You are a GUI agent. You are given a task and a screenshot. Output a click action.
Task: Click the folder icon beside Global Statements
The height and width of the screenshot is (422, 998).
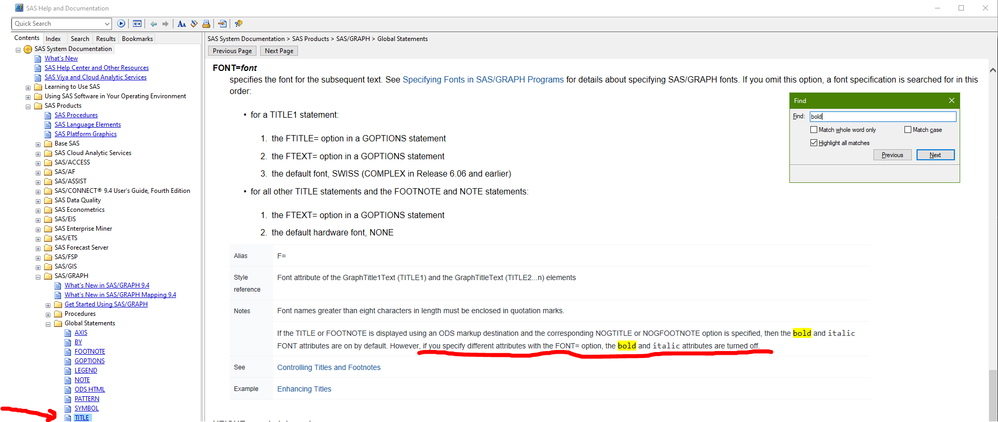pos(58,323)
